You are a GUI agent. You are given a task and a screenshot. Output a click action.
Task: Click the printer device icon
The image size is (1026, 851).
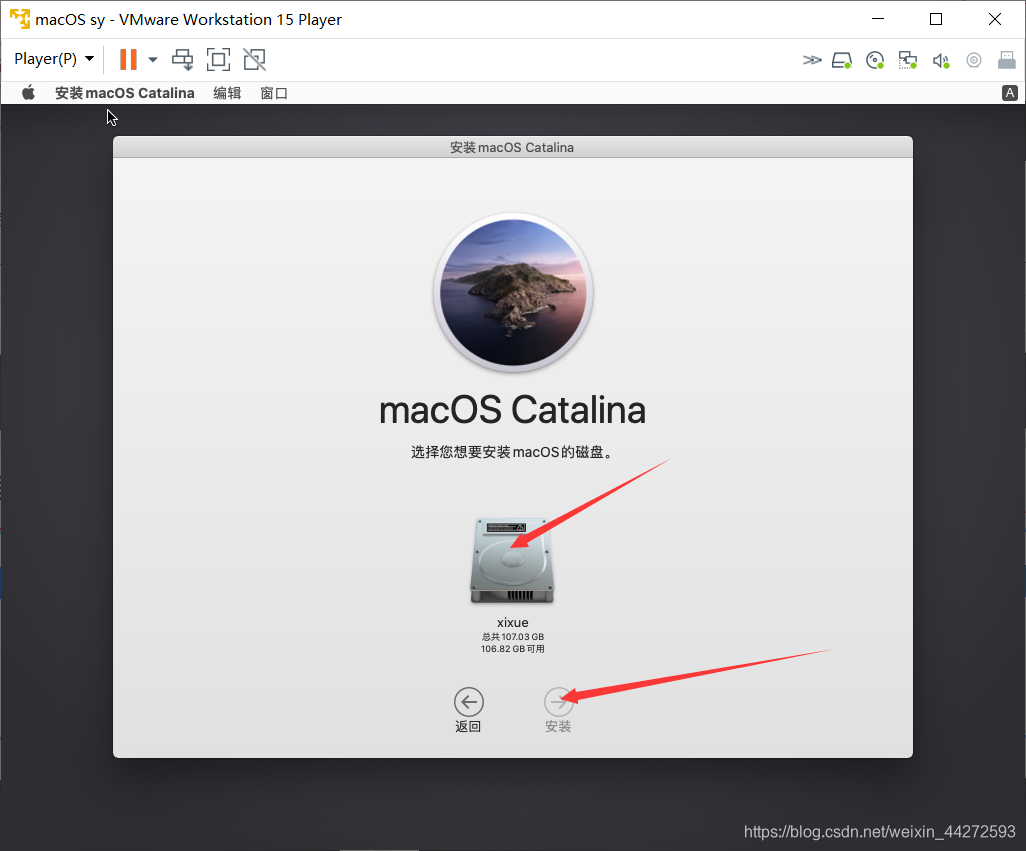[x=1007, y=60]
